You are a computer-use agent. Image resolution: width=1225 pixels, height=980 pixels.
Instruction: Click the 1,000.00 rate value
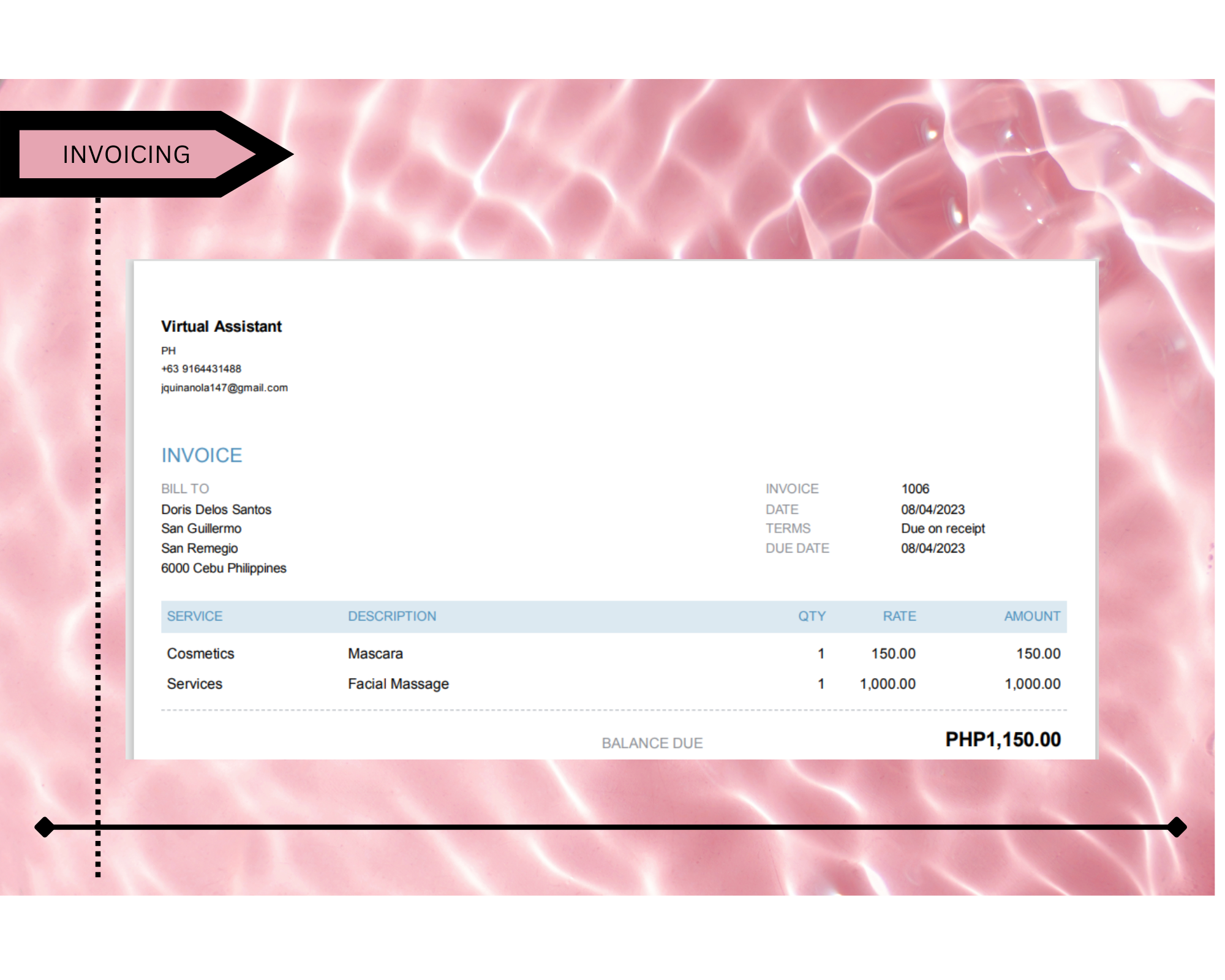888,684
